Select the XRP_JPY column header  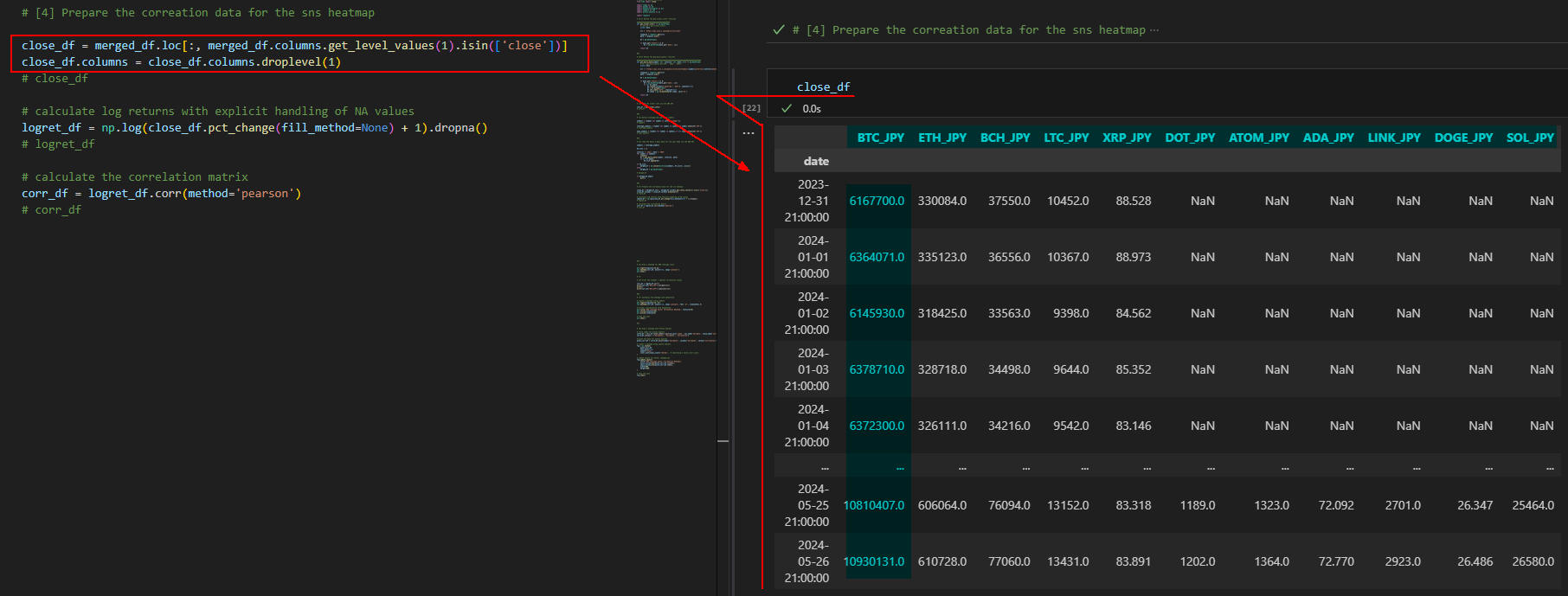pyautogui.click(x=1127, y=138)
